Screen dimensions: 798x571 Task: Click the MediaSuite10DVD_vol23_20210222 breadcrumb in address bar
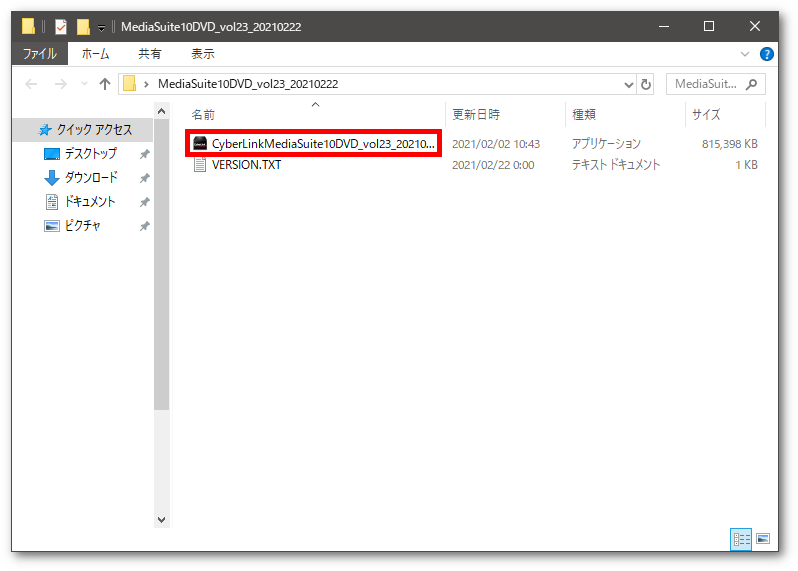click(x=248, y=84)
